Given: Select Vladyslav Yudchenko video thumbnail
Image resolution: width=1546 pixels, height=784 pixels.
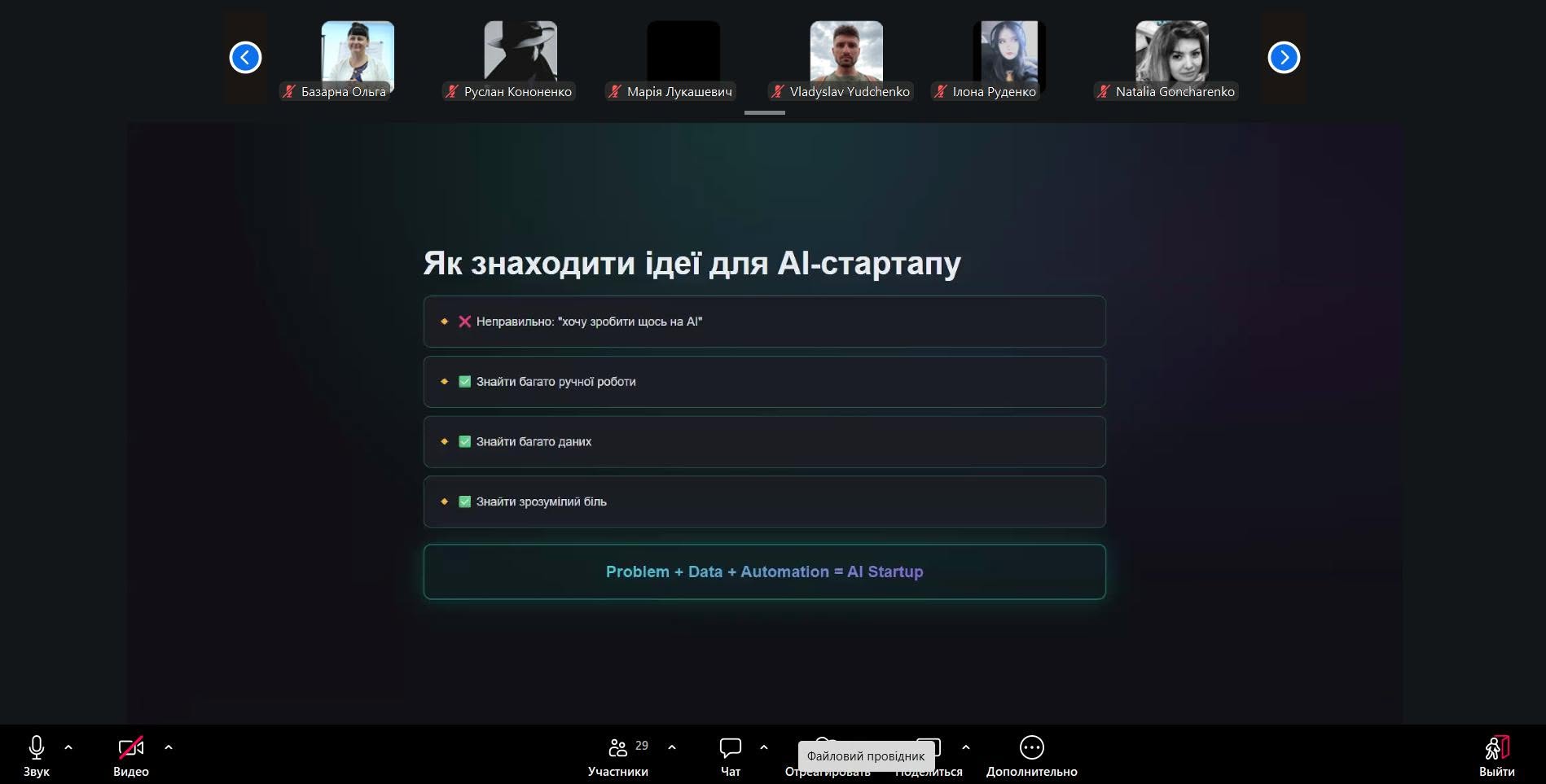Looking at the screenshot, I should coord(846,57).
